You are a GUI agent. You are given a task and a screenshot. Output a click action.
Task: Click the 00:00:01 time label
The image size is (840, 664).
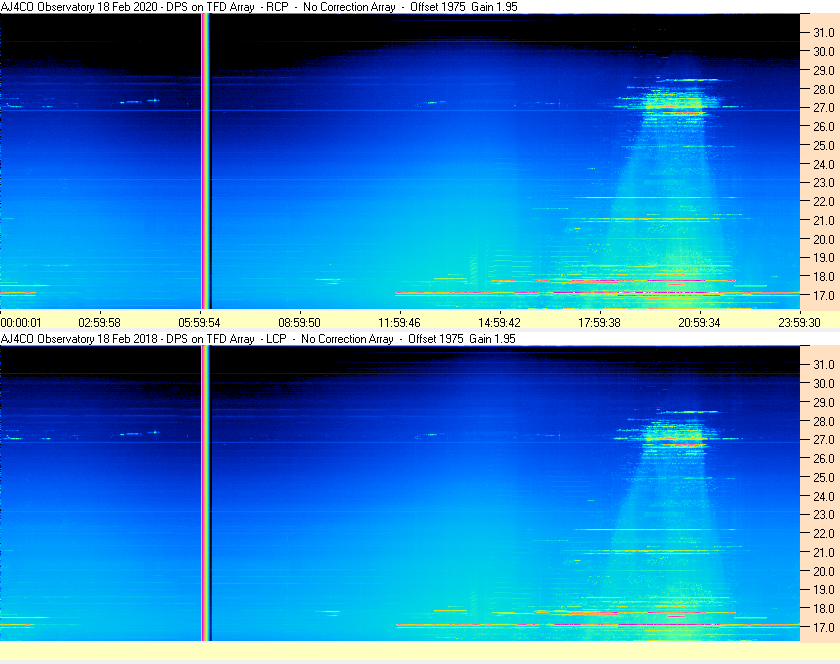click(x=21, y=323)
